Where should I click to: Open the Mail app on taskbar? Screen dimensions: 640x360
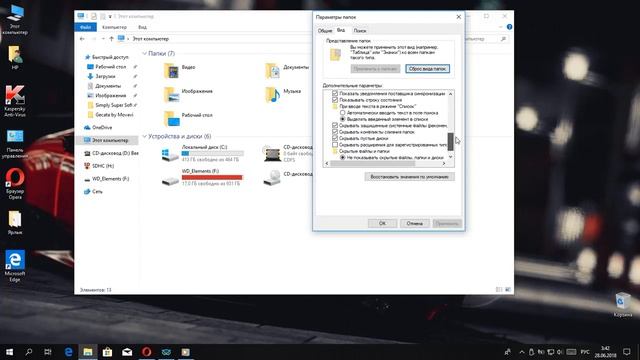click(127, 351)
